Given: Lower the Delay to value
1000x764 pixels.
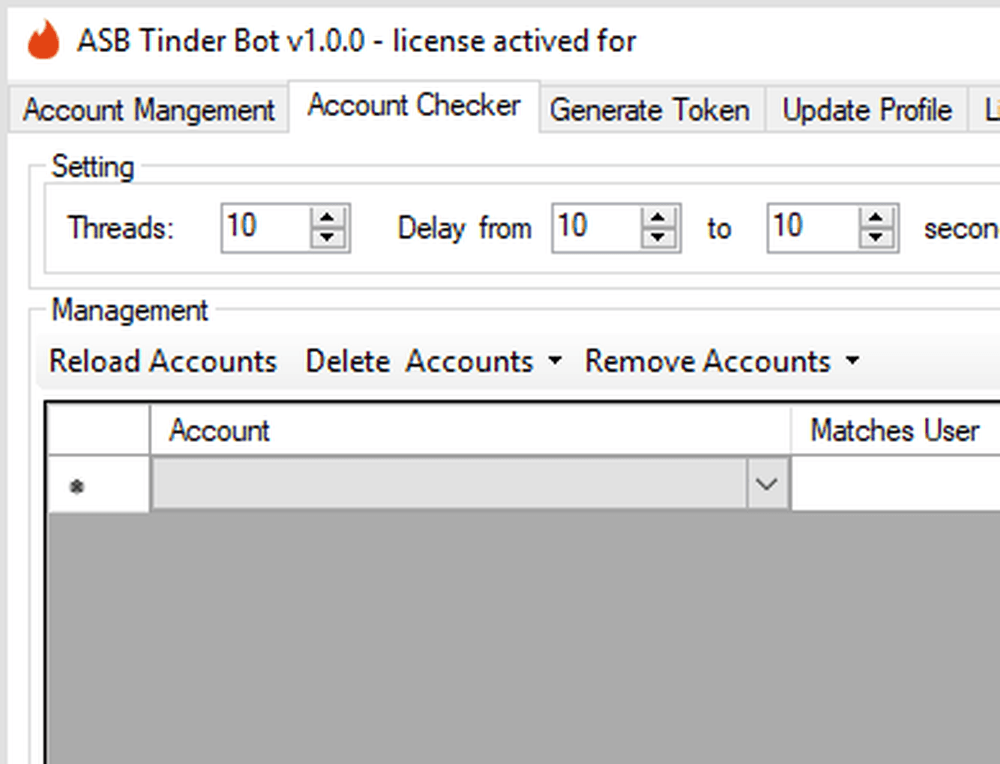Looking at the screenshot, I should [x=876, y=238].
